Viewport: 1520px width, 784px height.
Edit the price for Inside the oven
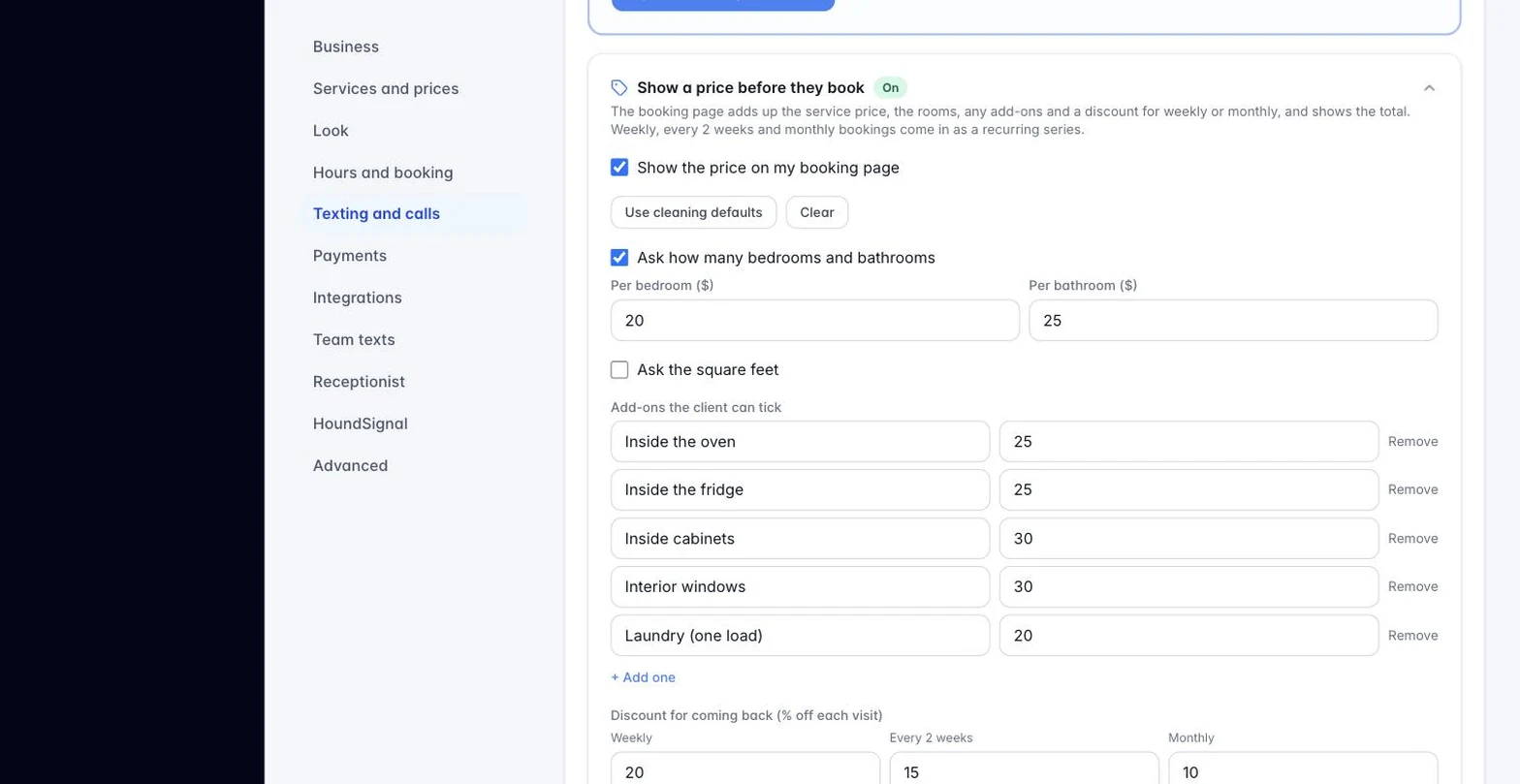pos(1189,442)
